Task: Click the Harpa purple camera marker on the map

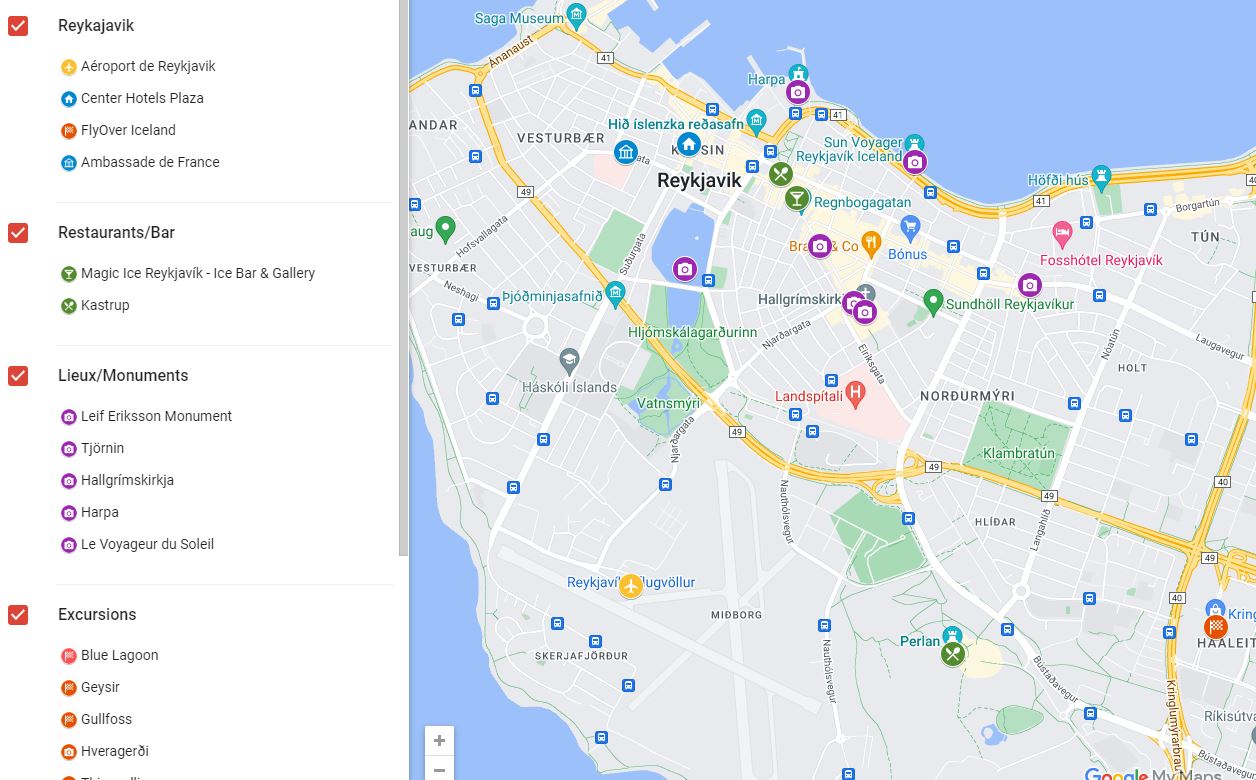Action: 797,93
